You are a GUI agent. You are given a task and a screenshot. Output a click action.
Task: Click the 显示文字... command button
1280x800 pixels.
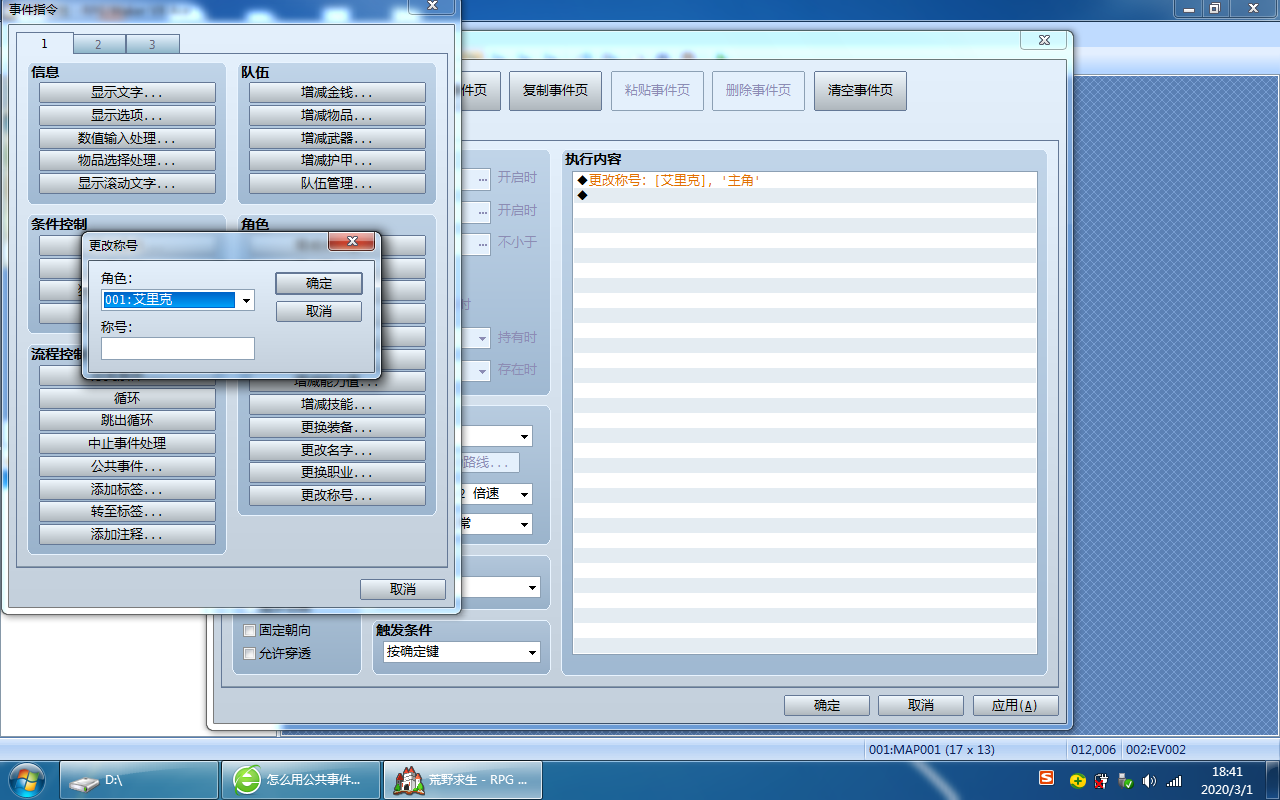[127, 93]
